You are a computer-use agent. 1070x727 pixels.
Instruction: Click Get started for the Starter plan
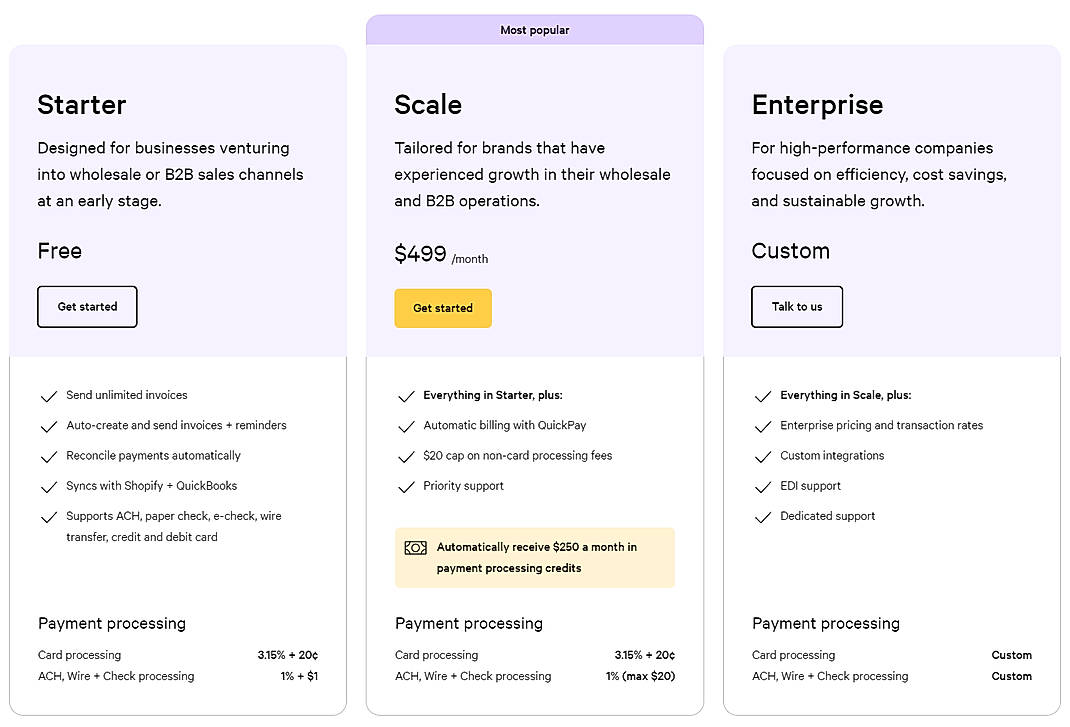point(87,307)
